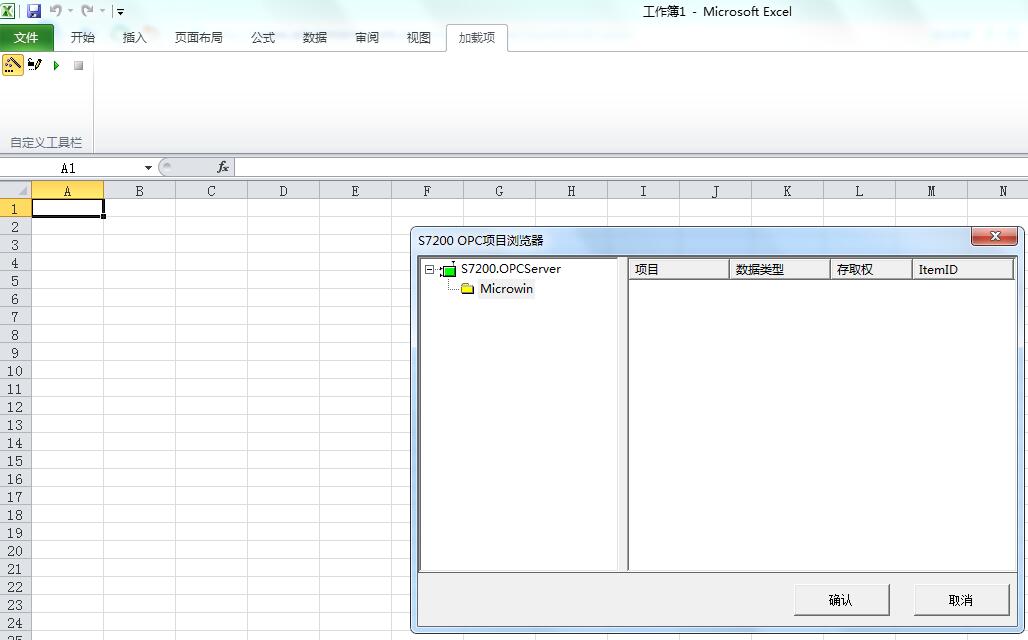Click the 项目 column header
The image size is (1028, 640).
[x=679, y=270]
